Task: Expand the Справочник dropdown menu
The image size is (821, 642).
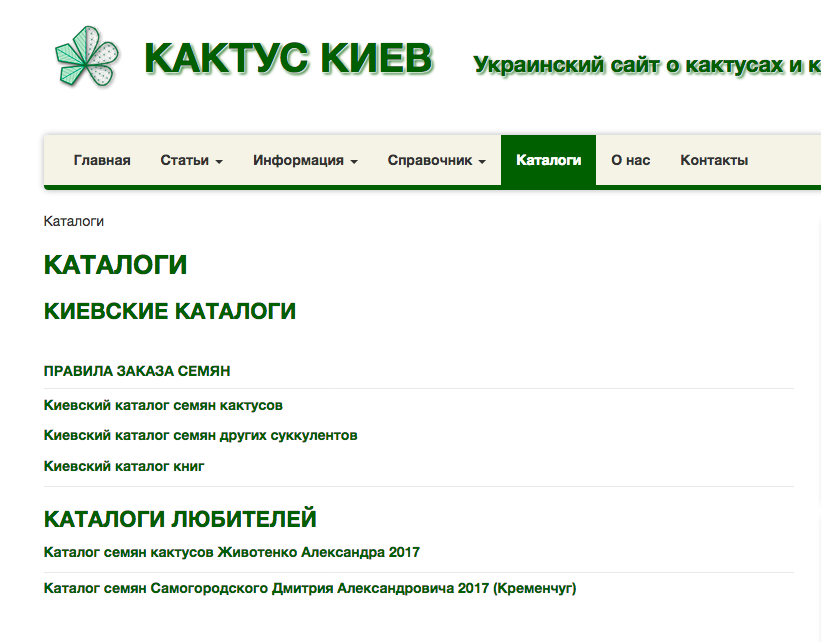Action: pyautogui.click(x=437, y=160)
